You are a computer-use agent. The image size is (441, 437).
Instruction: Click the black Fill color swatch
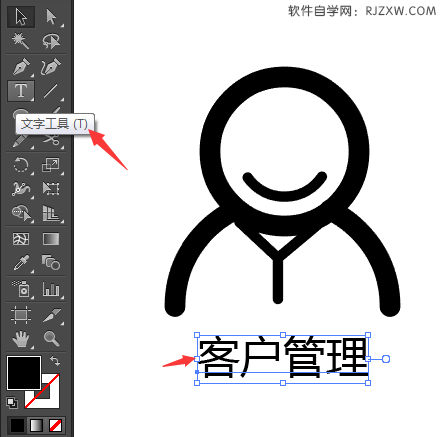coord(24,373)
